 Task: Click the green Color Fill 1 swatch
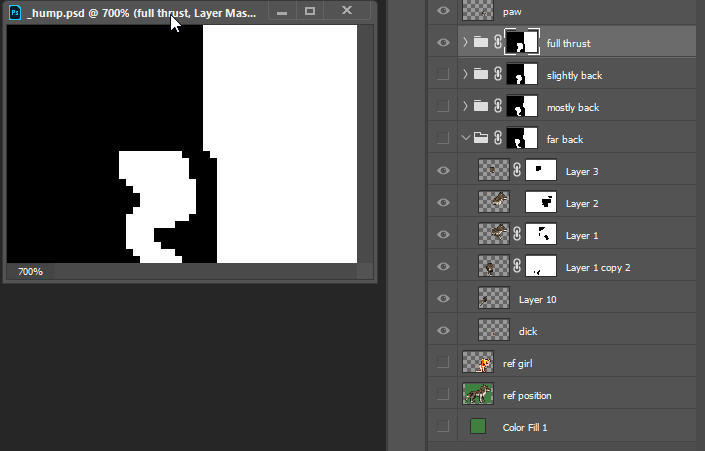tap(478, 427)
